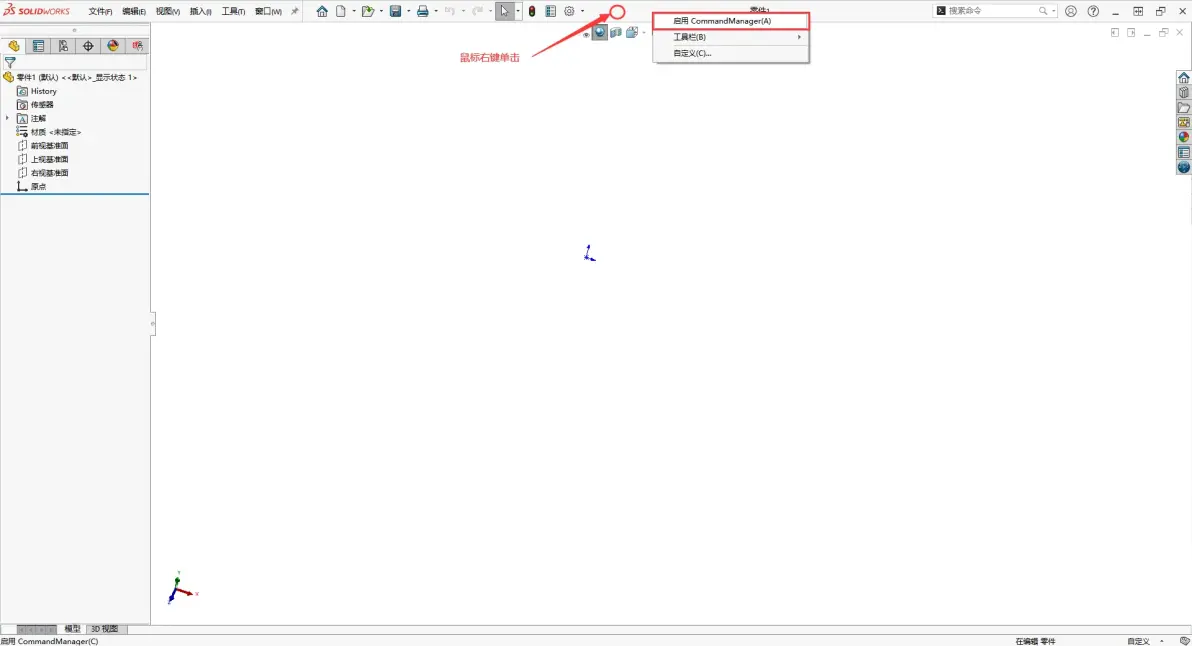Image resolution: width=1192 pixels, height=646 pixels.
Task: Click the user login account icon
Action: point(1070,11)
